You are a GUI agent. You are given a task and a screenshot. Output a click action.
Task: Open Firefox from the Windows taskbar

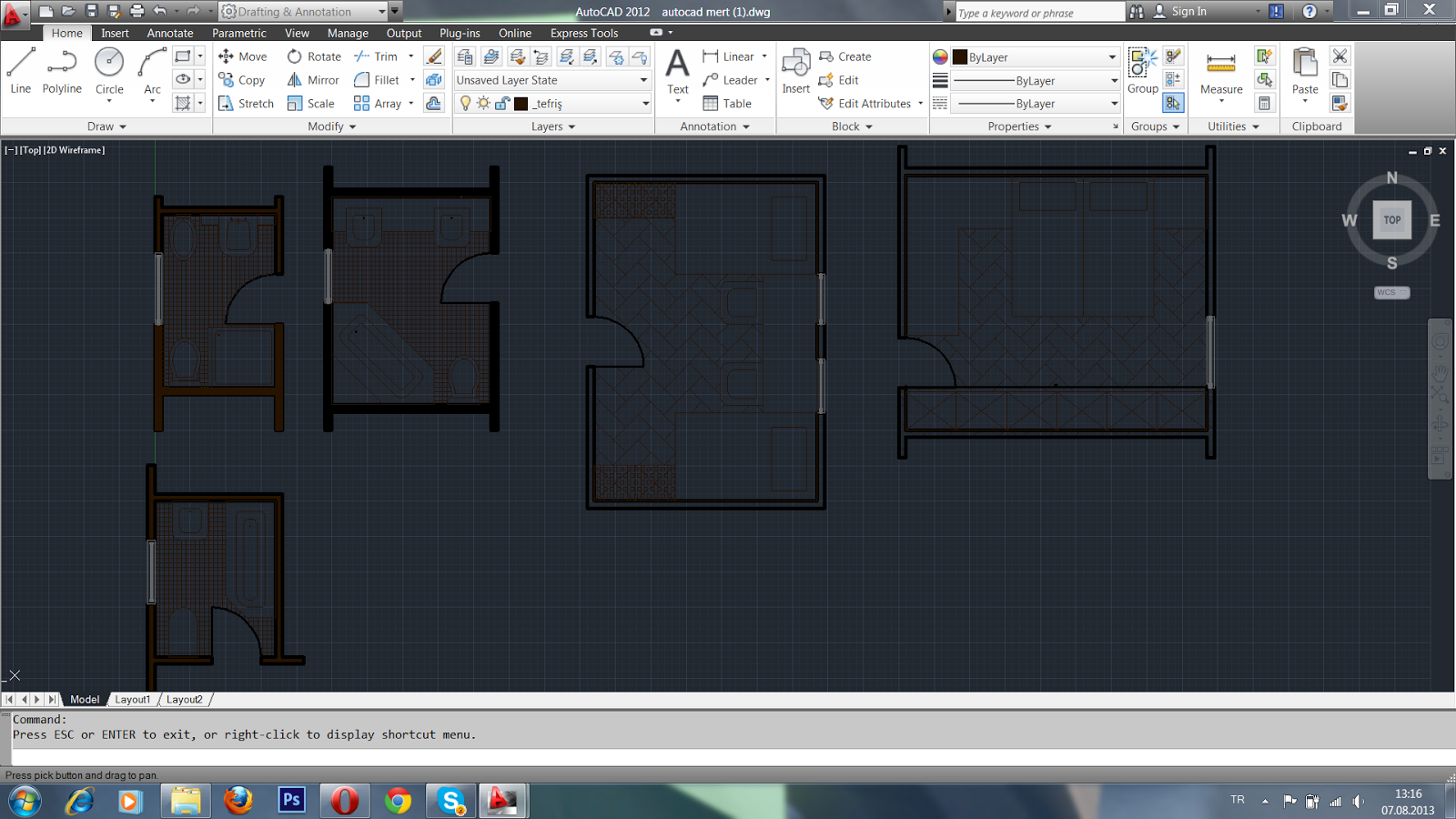[x=238, y=800]
